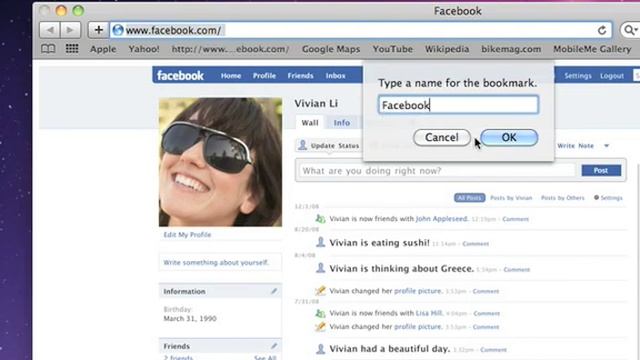Image resolution: width=640 pixels, height=360 pixels.
Task: Open Top Sites grid icon
Action: (x=72, y=49)
